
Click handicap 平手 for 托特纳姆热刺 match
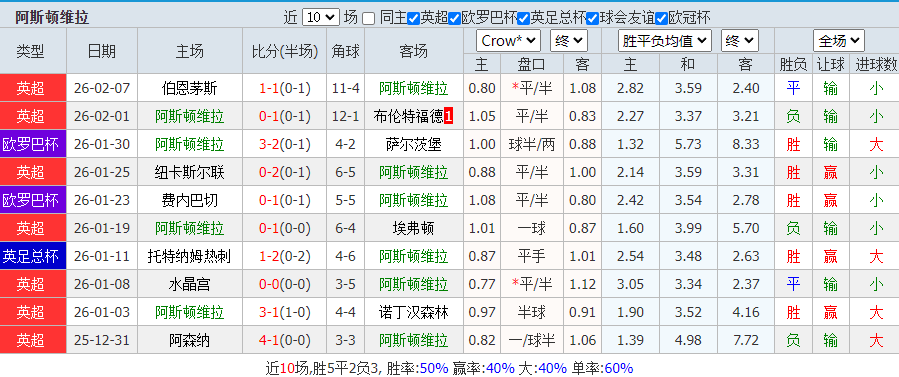(x=531, y=256)
